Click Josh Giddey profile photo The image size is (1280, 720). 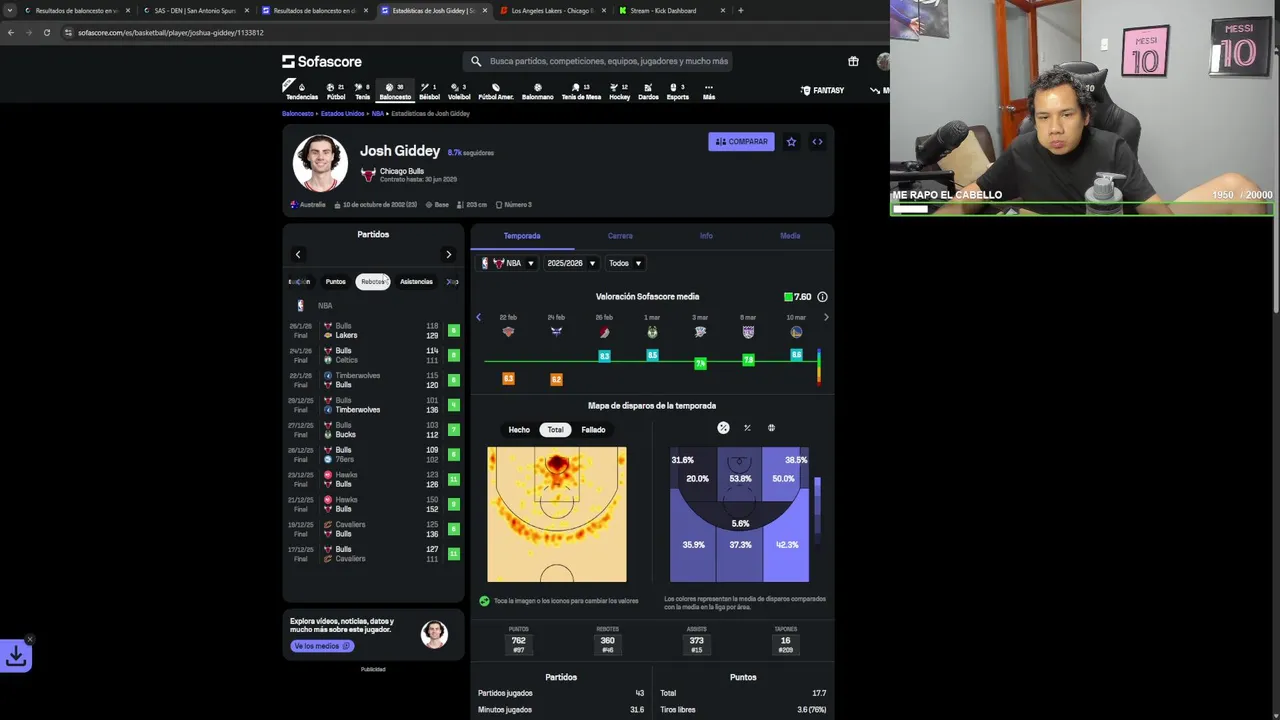320,163
